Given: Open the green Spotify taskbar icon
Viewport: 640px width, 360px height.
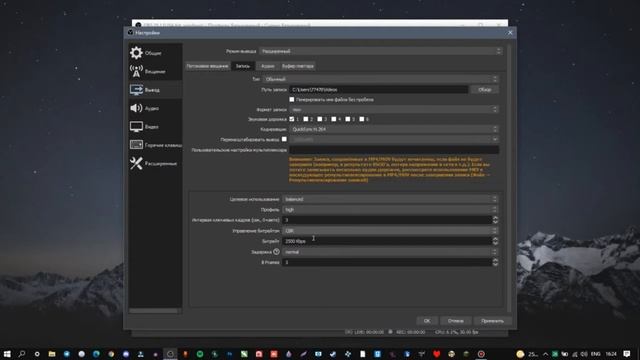Looking at the screenshot, I should (x=200, y=354).
